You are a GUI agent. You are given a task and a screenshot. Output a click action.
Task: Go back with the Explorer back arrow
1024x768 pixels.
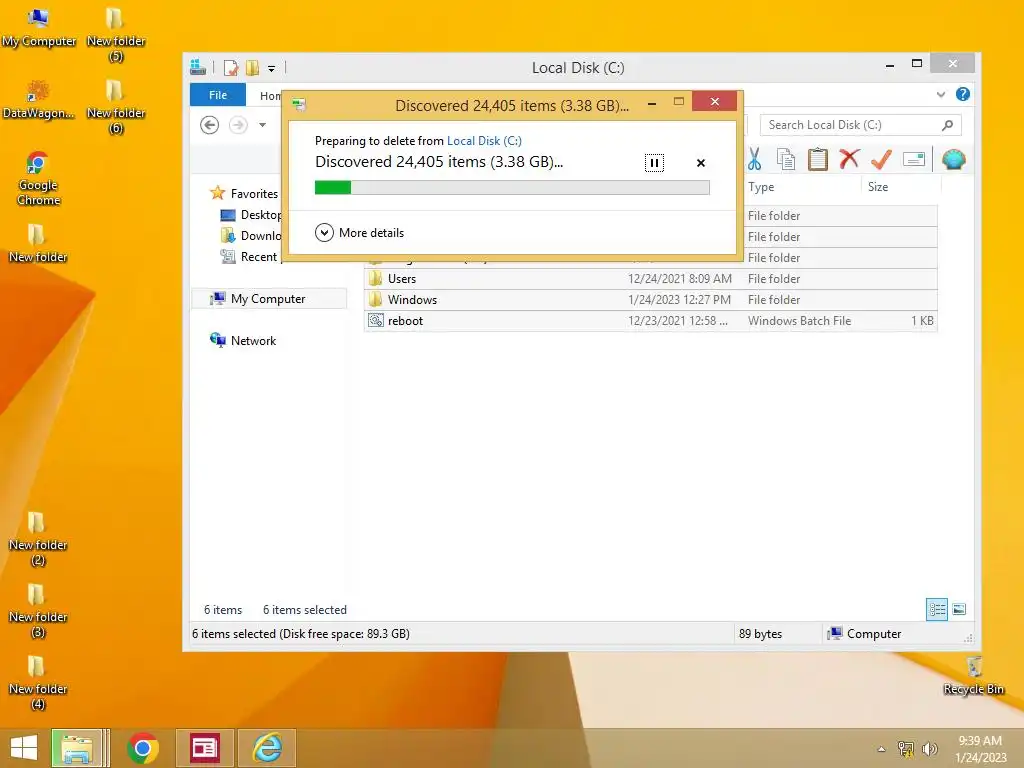coord(209,125)
